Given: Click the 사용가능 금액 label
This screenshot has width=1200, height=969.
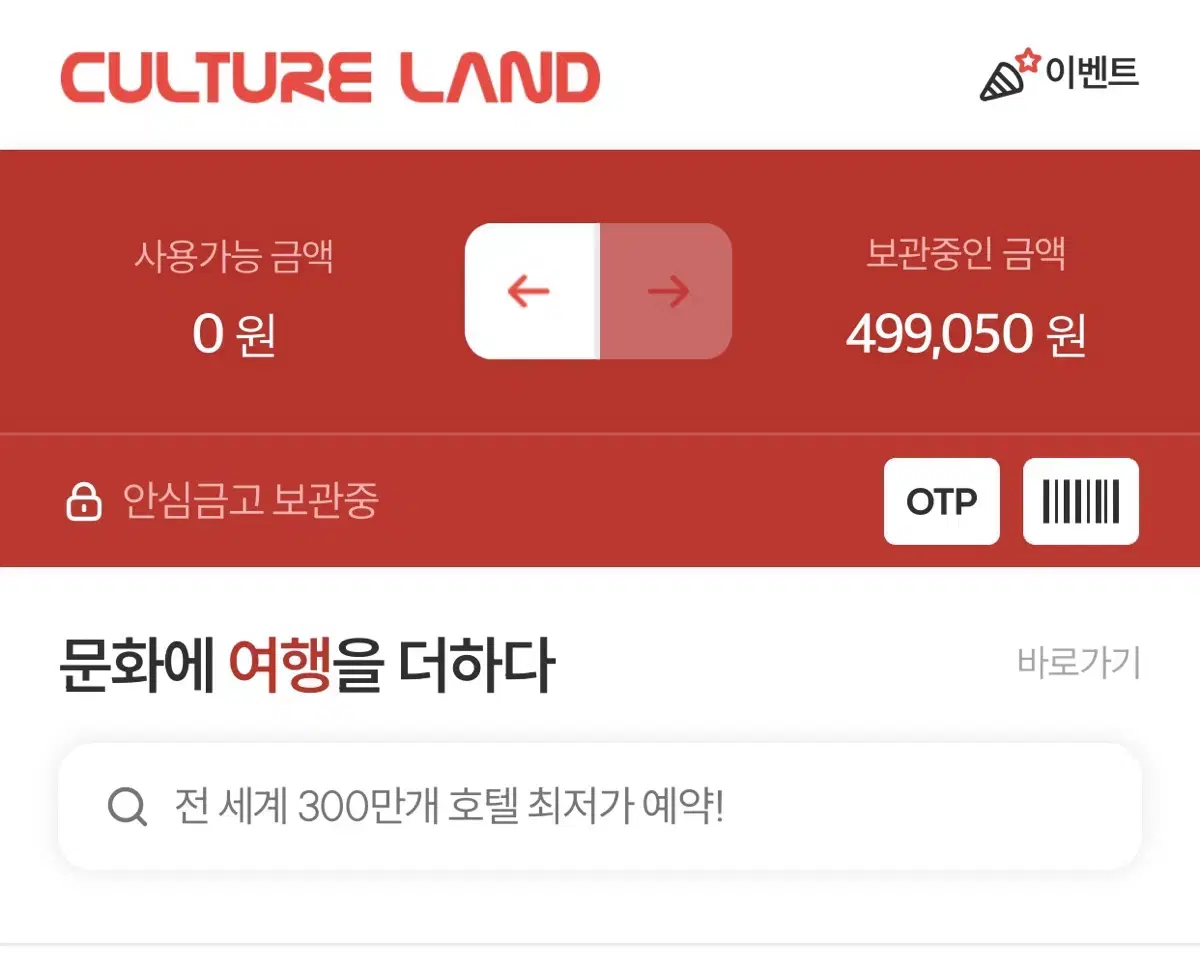Looking at the screenshot, I should pyautogui.click(x=234, y=257).
